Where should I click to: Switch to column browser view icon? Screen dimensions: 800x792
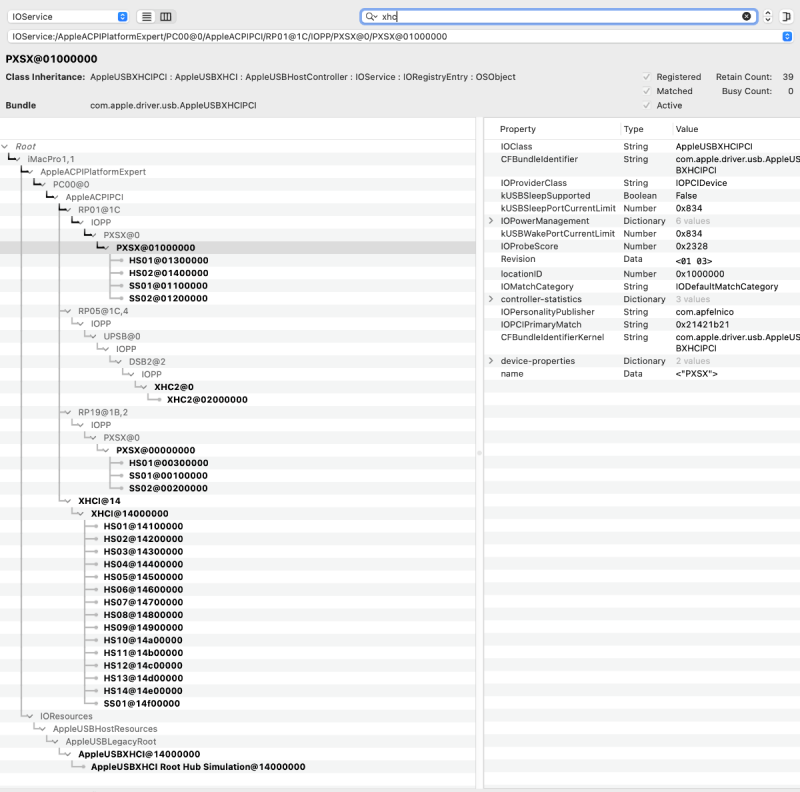tap(166, 17)
